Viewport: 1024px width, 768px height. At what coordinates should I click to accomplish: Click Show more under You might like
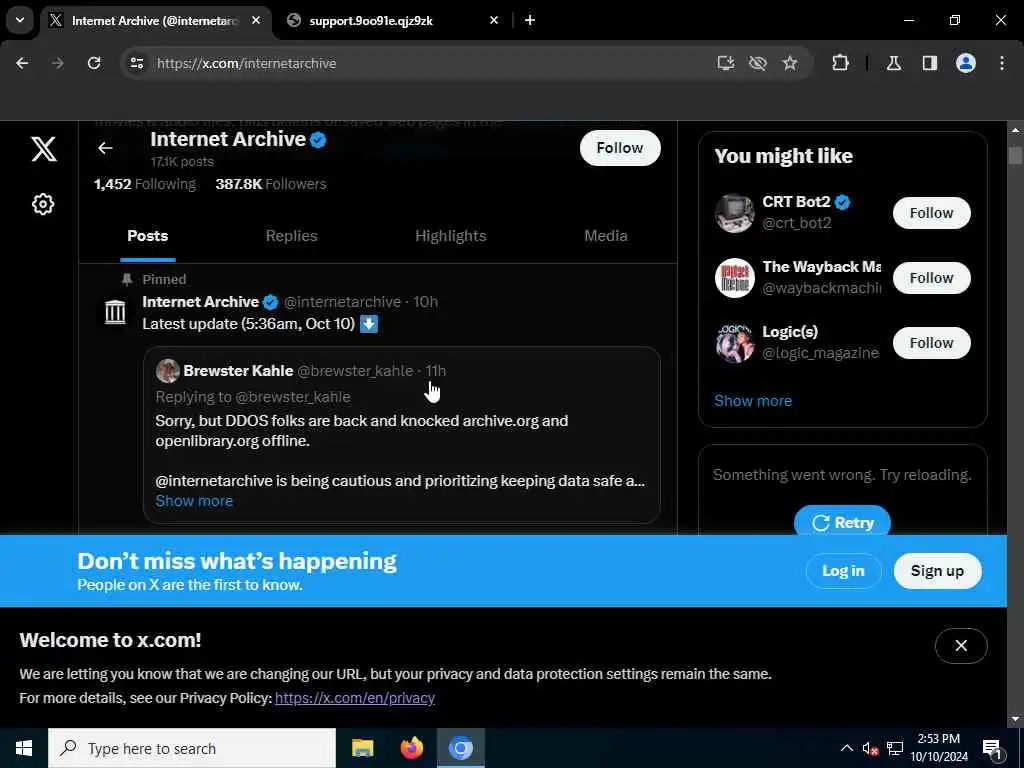click(x=753, y=400)
